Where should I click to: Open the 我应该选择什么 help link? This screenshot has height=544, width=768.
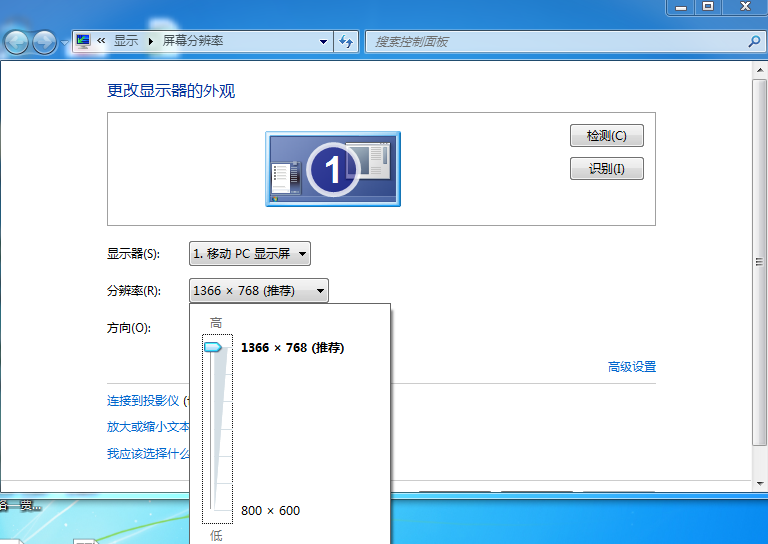[x=148, y=453]
